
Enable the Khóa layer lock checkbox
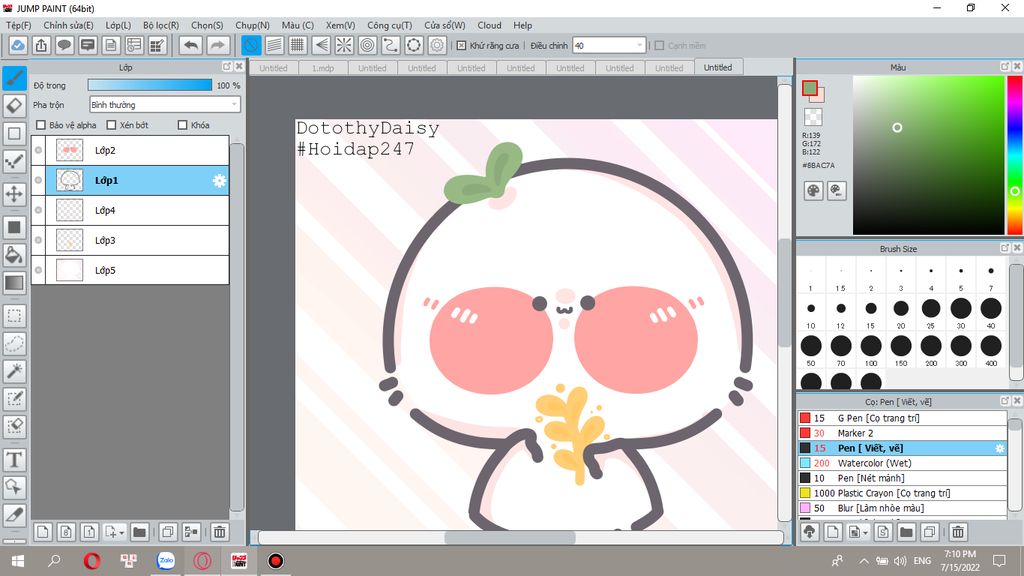click(183, 125)
